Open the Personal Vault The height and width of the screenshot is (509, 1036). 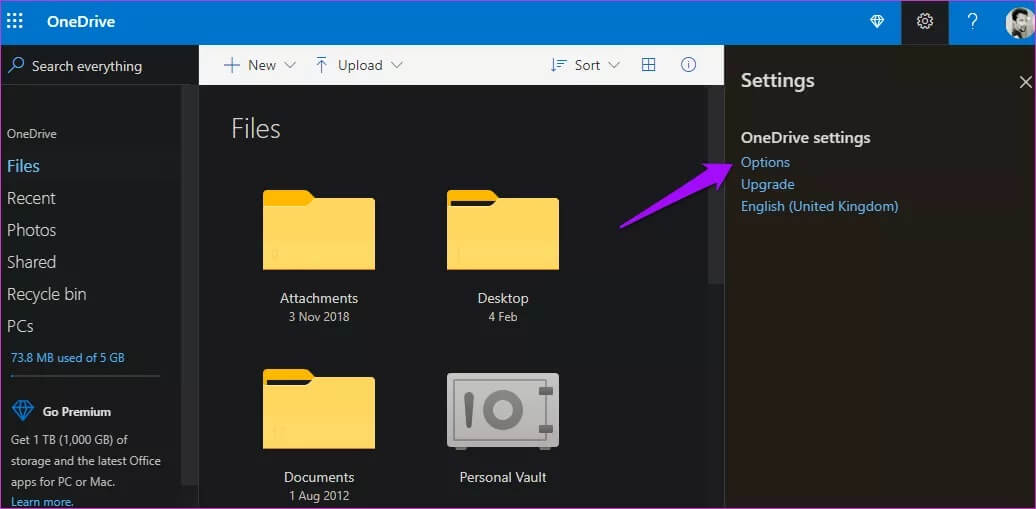pos(503,411)
